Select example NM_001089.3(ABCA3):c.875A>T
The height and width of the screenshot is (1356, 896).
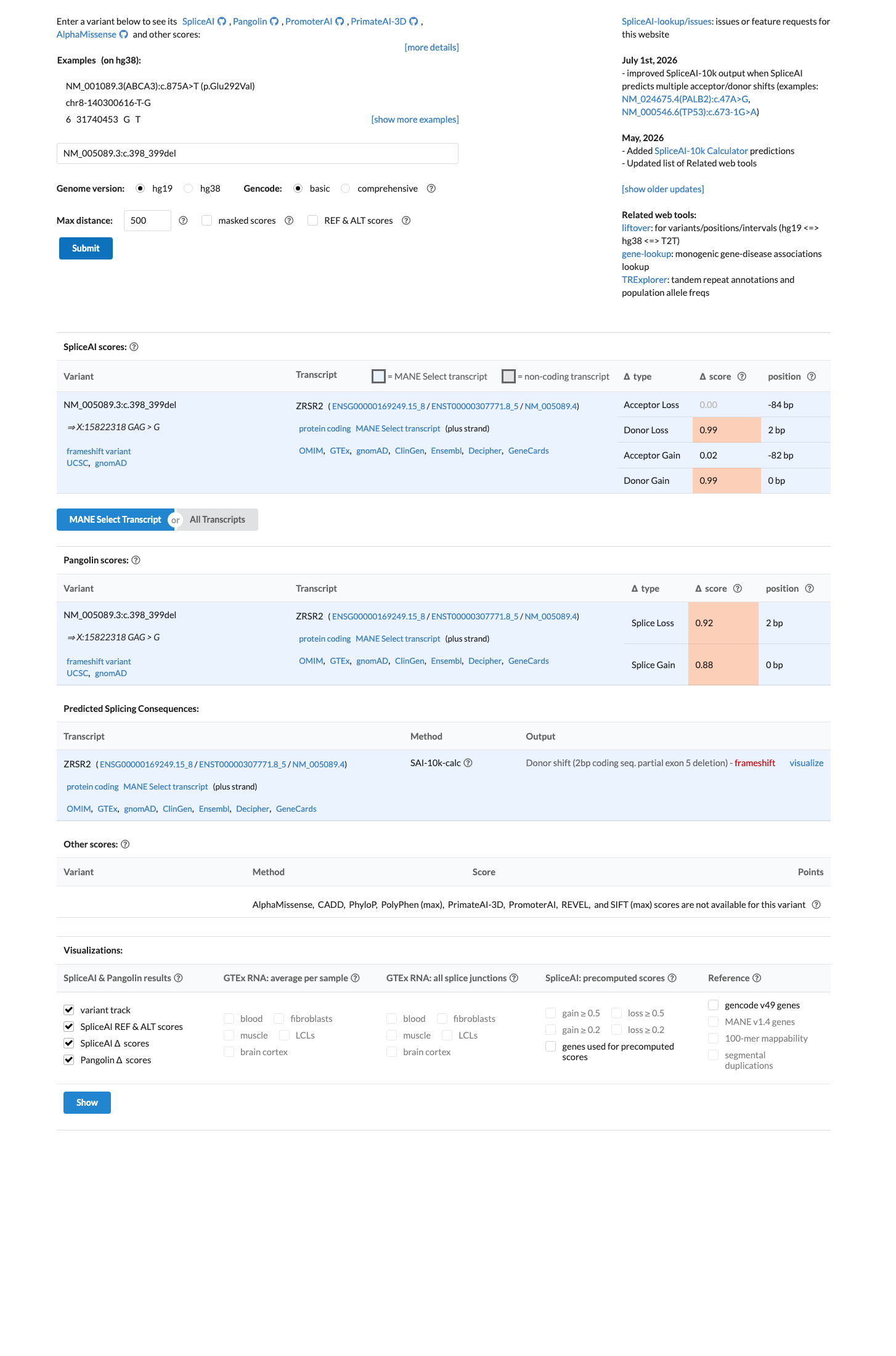point(160,86)
